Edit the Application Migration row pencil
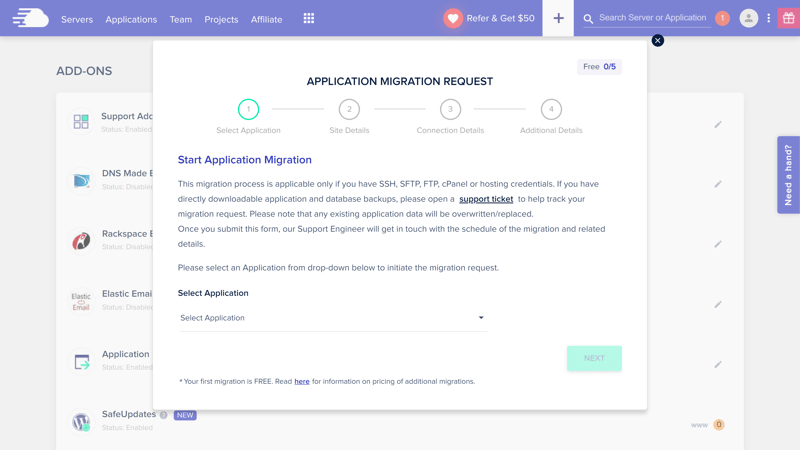 [718, 364]
